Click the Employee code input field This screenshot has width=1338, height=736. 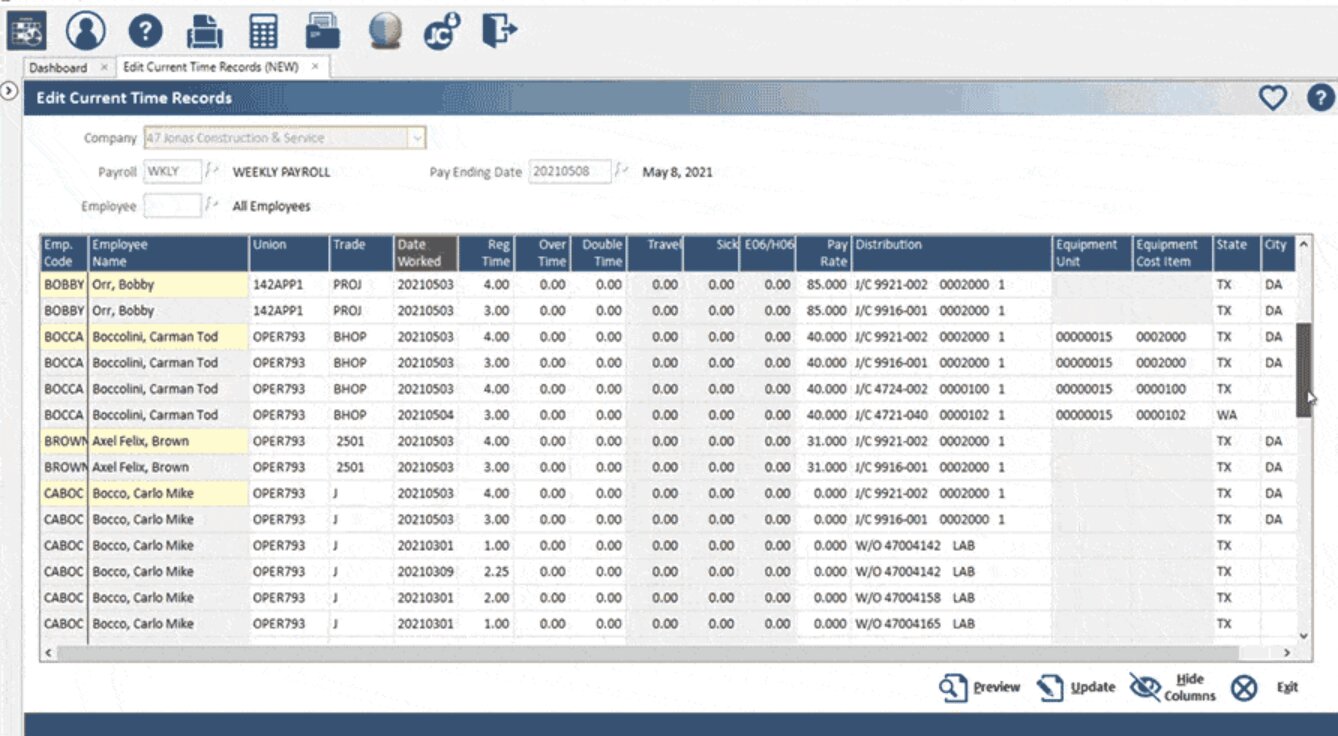(172, 206)
